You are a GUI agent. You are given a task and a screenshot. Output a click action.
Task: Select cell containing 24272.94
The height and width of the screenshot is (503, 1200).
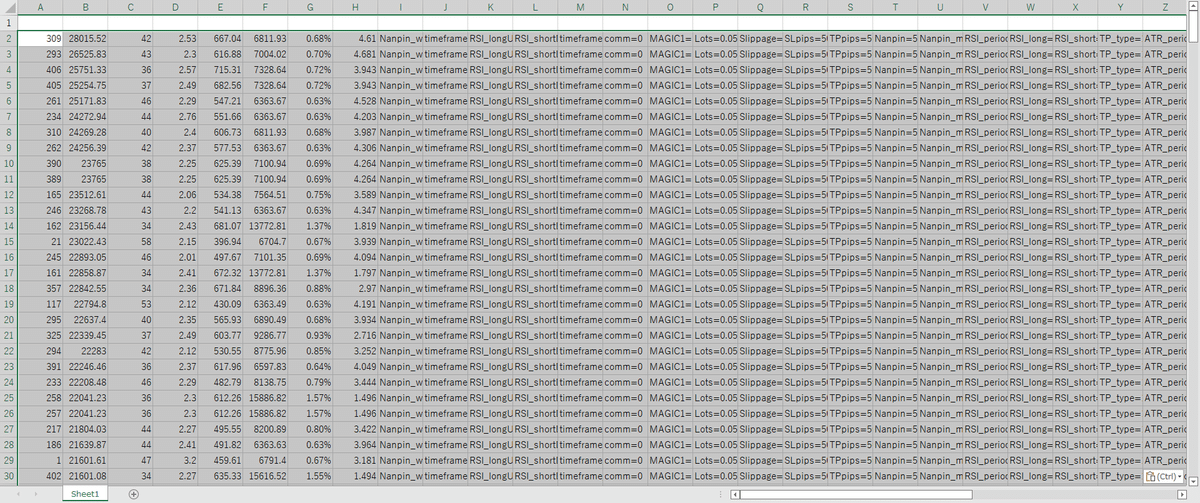coord(86,116)
